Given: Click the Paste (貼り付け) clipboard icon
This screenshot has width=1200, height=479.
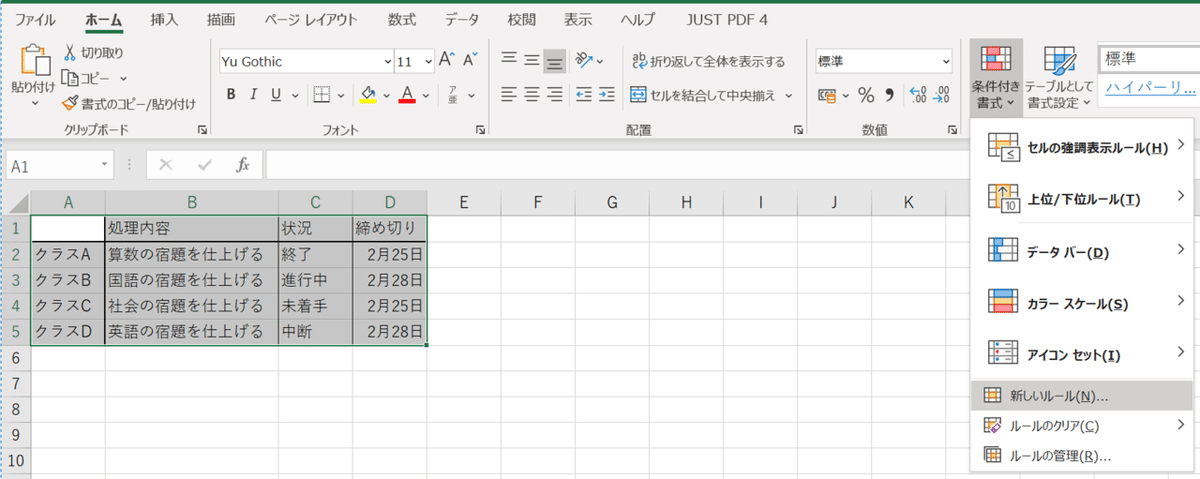Looking at the screenshot, I should 35,62.
